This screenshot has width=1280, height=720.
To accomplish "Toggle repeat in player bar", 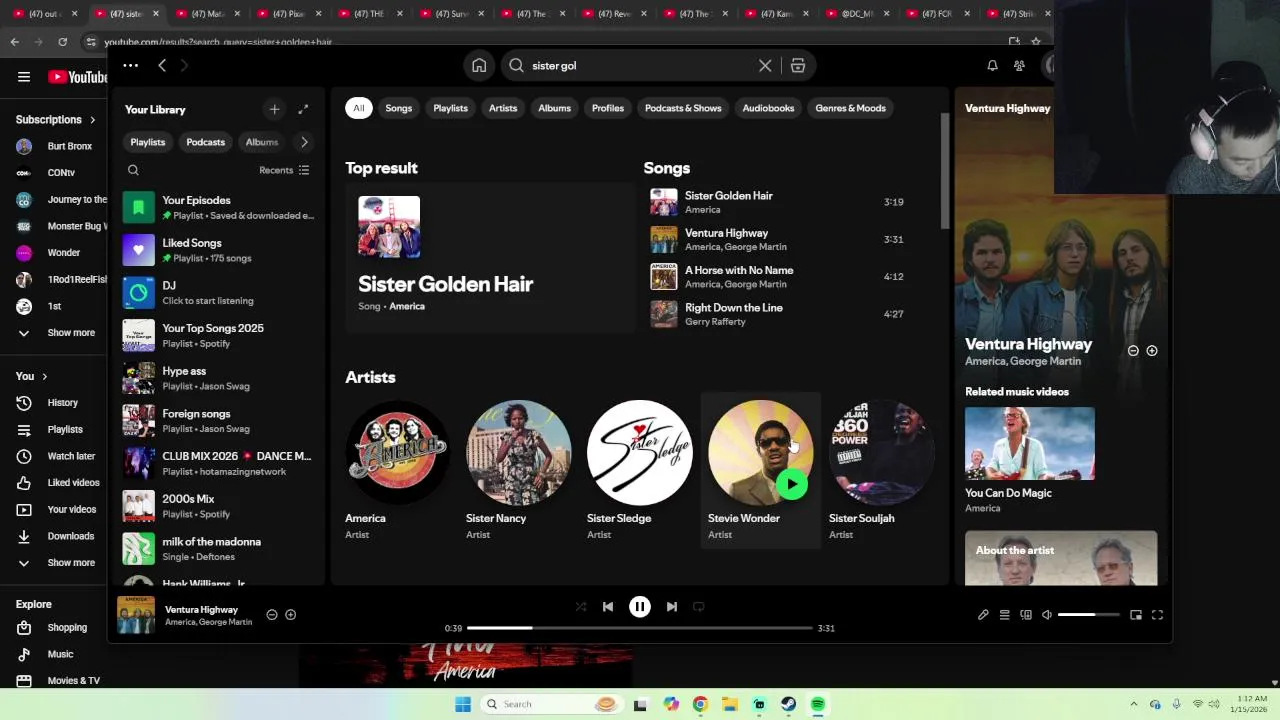I will pyautogui.click(x=699, y=606).
